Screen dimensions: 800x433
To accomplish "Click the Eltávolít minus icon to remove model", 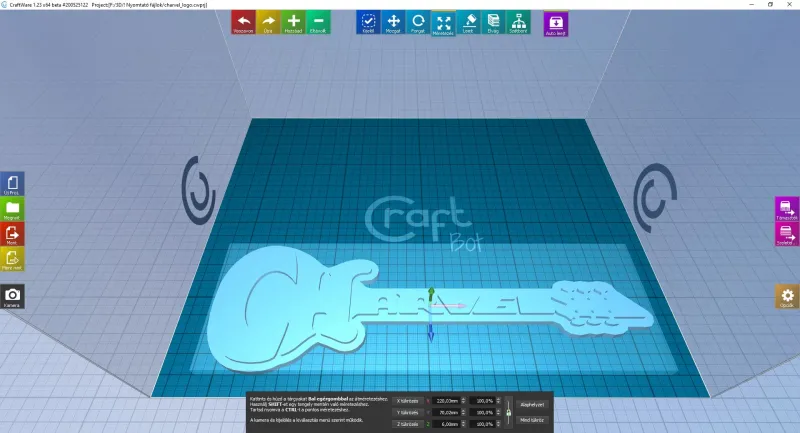I will pyautogui.click(x=318, y=22).
